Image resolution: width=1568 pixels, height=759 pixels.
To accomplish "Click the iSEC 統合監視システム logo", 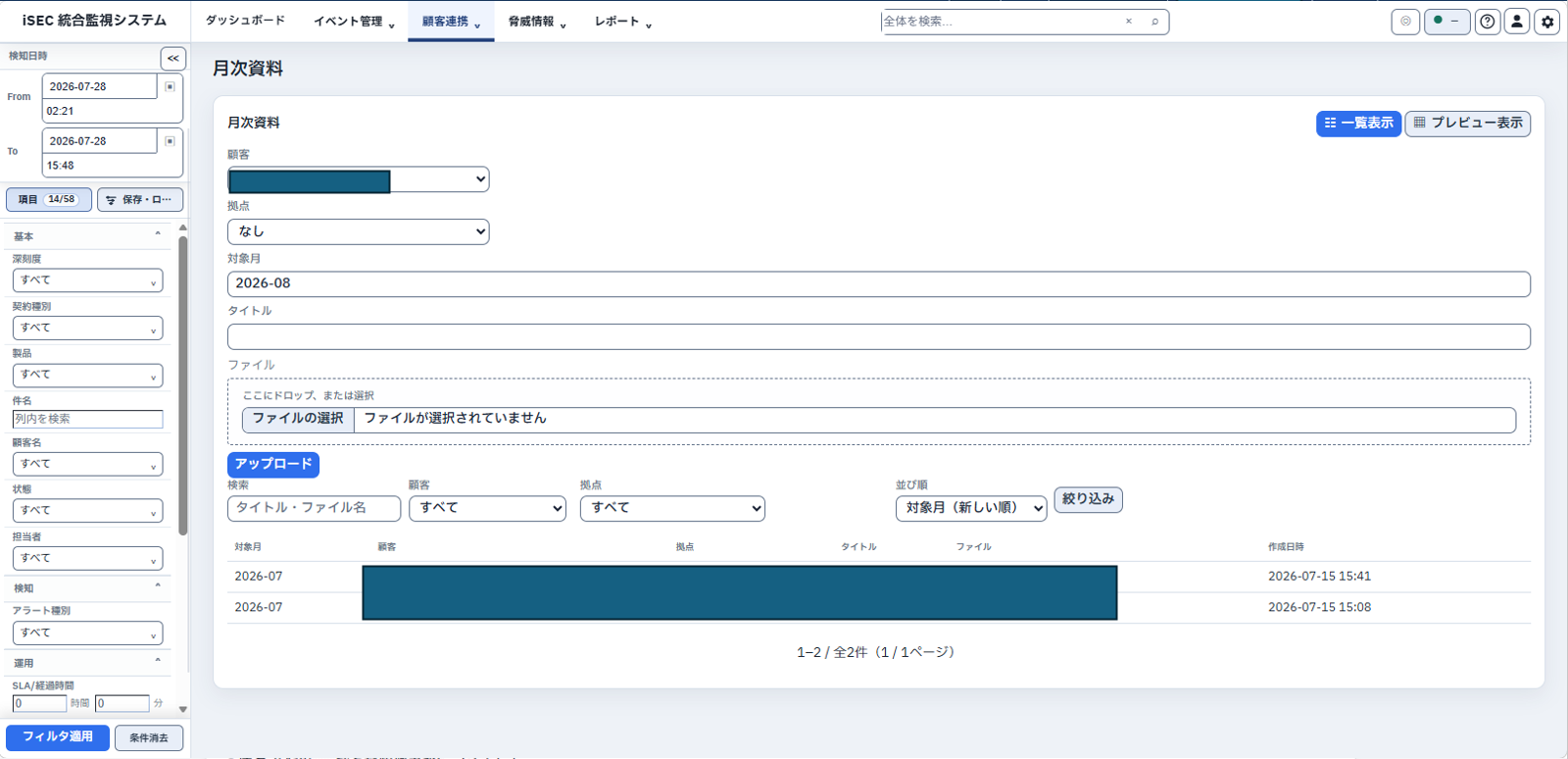I will 94,21.
